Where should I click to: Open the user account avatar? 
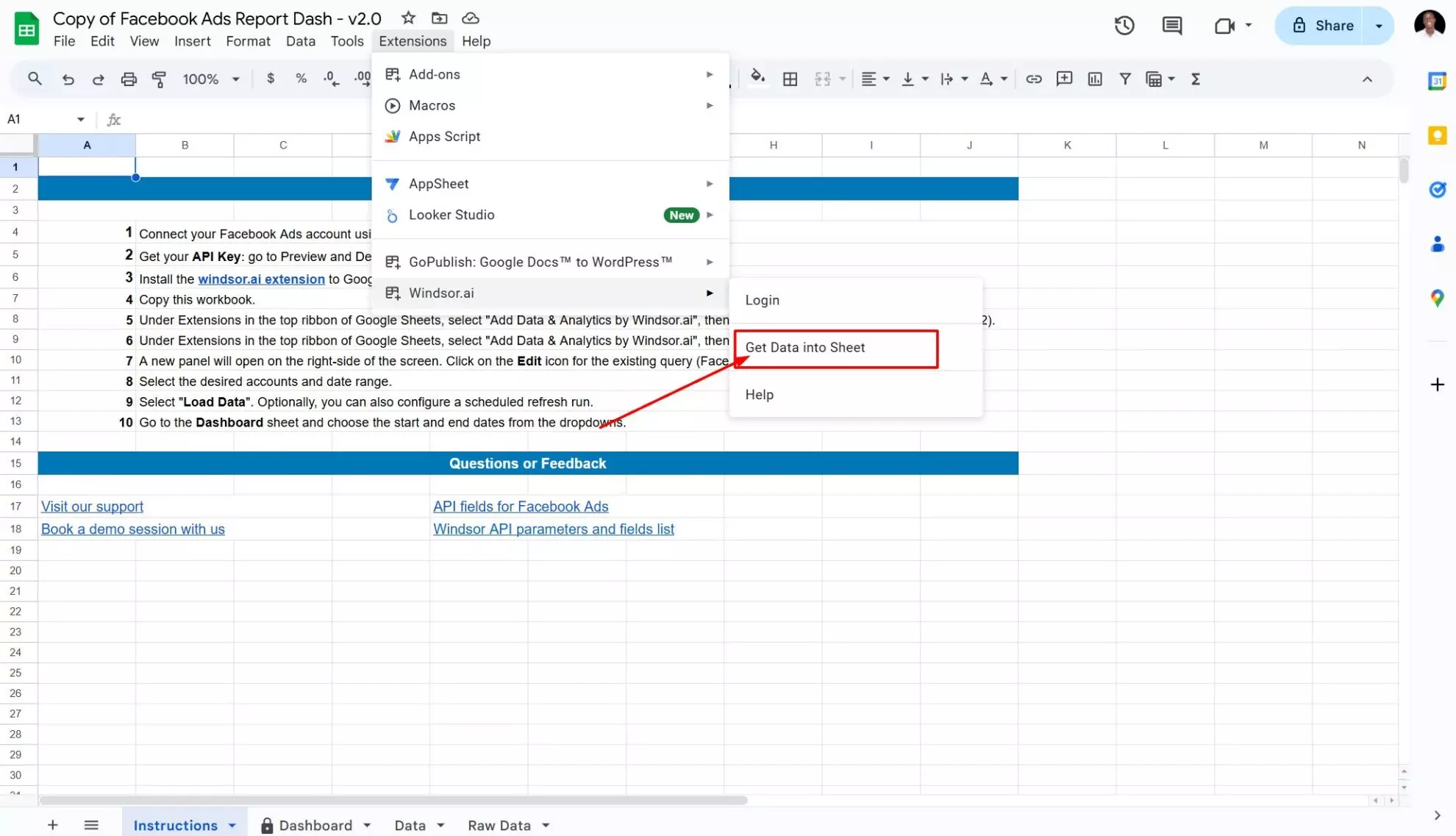click(1429, 25)
